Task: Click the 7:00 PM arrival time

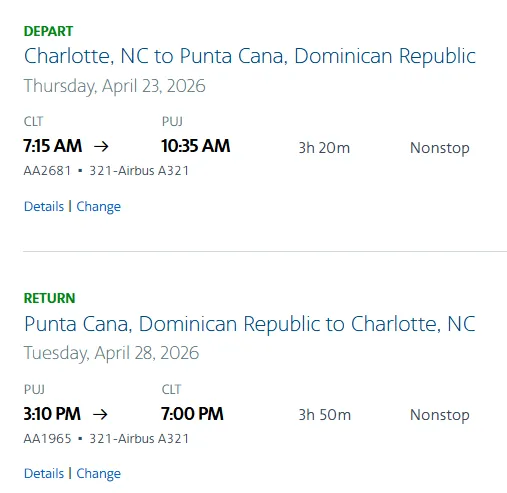Action: click(x=192, y=414)
